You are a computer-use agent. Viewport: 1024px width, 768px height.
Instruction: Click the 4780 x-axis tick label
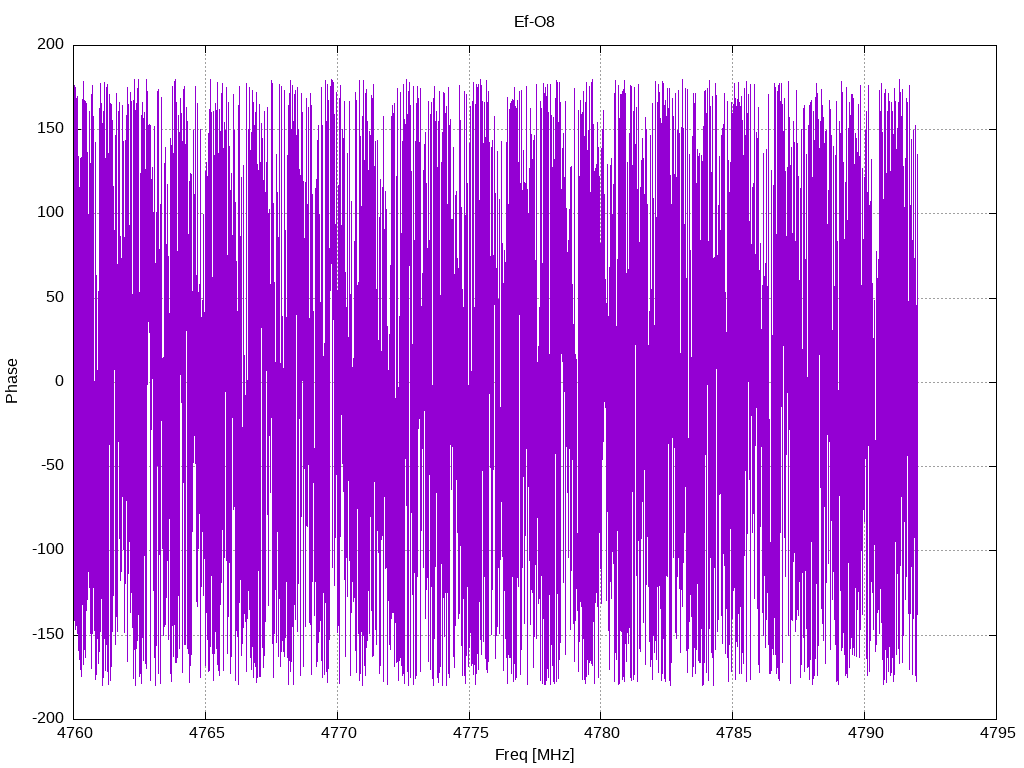(x=601, y=733)
